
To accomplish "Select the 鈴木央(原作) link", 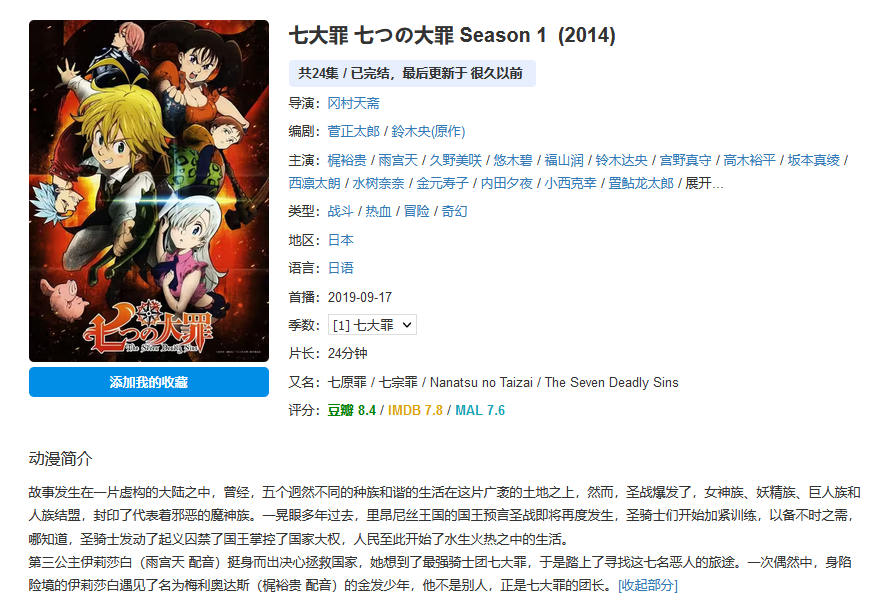I will click(x=428, y=131).
